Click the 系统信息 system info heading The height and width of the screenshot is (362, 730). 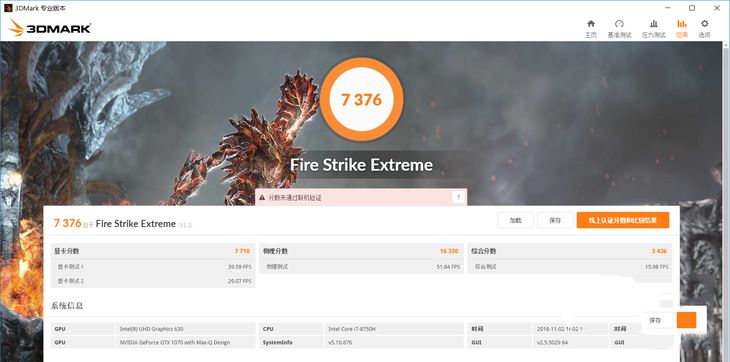coord(67,306)
